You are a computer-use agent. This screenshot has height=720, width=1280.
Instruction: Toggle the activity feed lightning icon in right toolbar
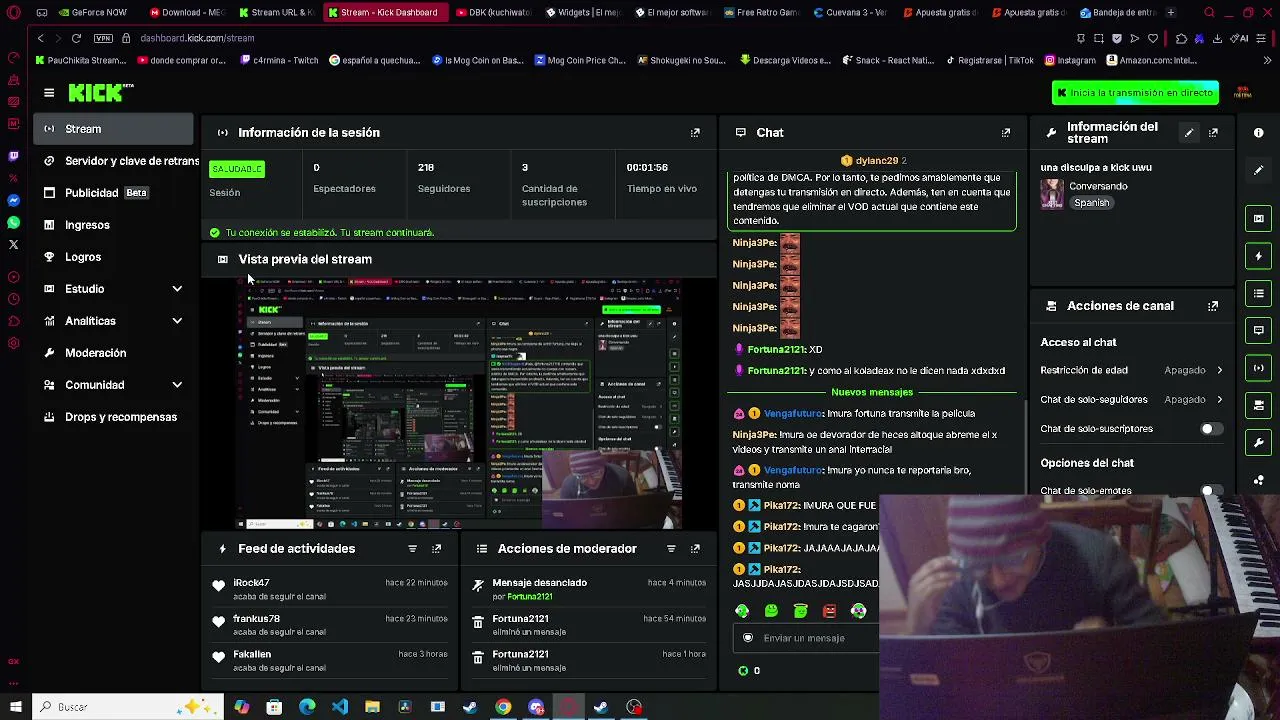[x=1259, y=256]
